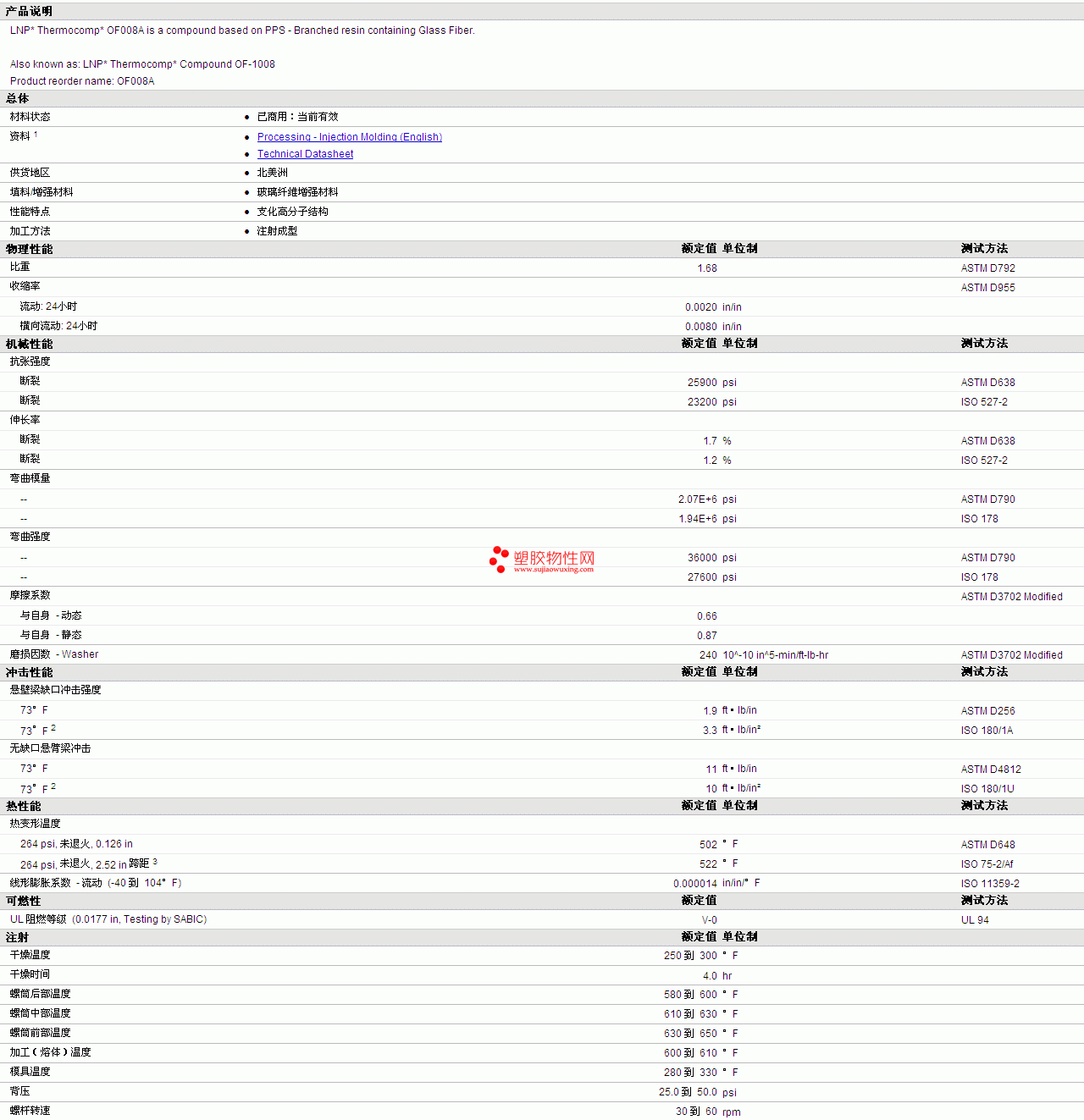1084x1120 pixels.
Task: Click the 已商用：当前有效 value
Action: [297, 117]
